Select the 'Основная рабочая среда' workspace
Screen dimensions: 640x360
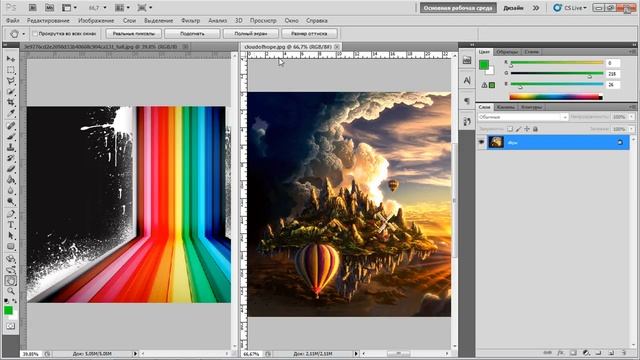pyautogui.click(x=458, y=8)
